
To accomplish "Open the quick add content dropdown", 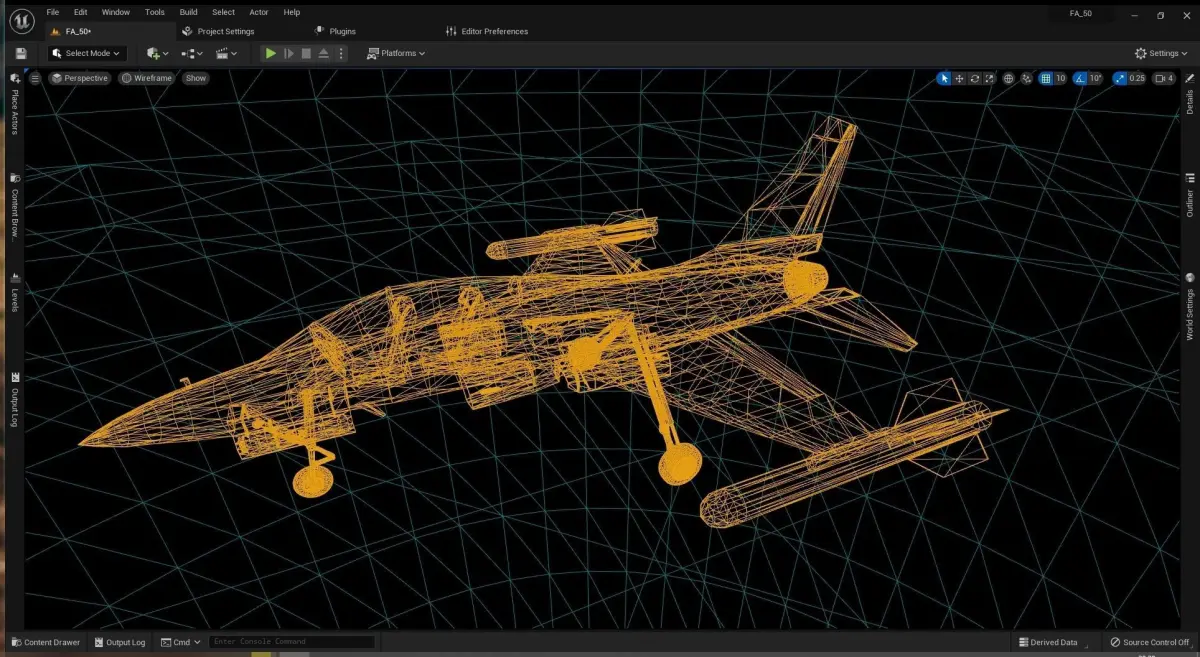I will (x=158, y=53).
